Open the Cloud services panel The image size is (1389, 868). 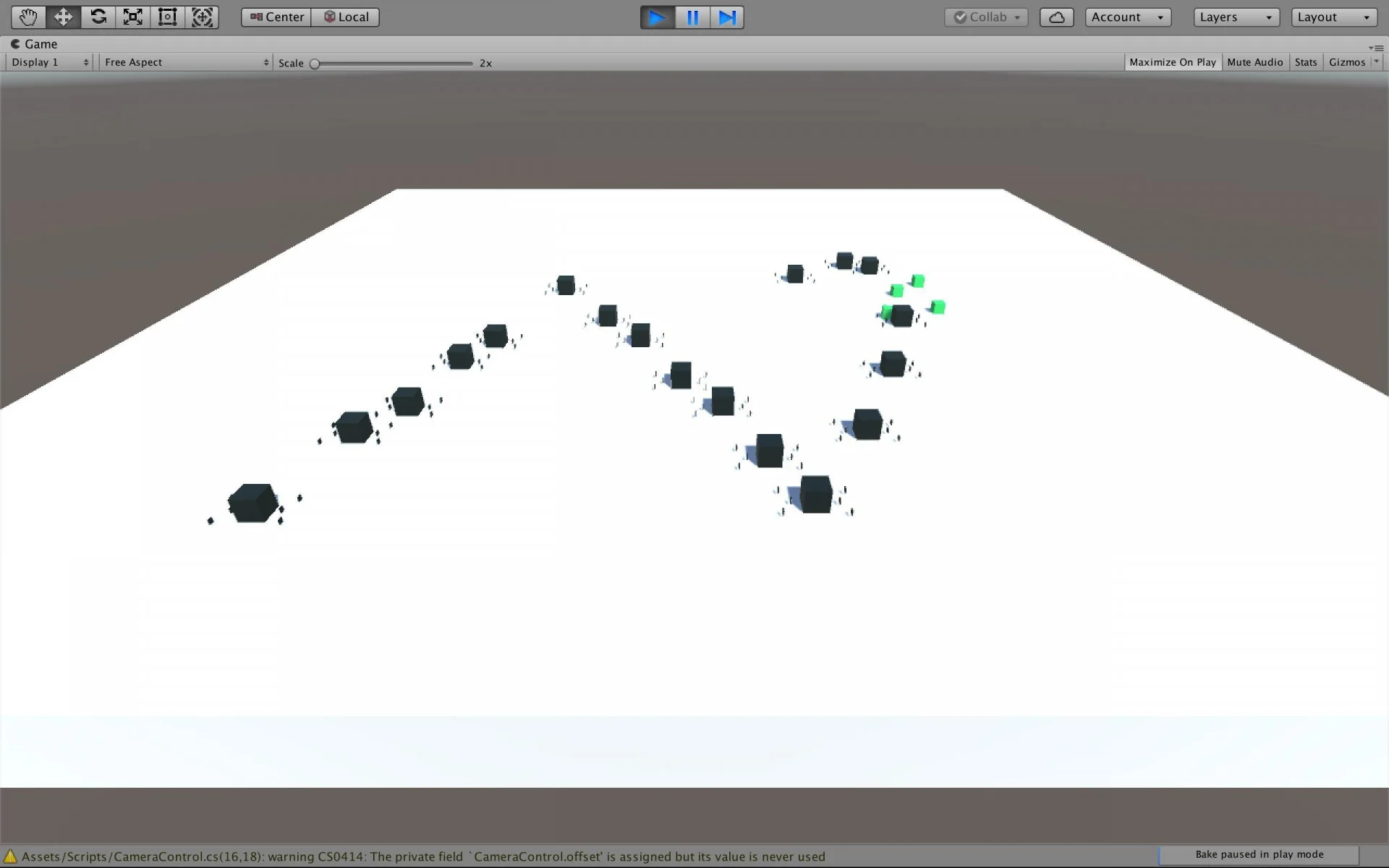coord(1056,17)
